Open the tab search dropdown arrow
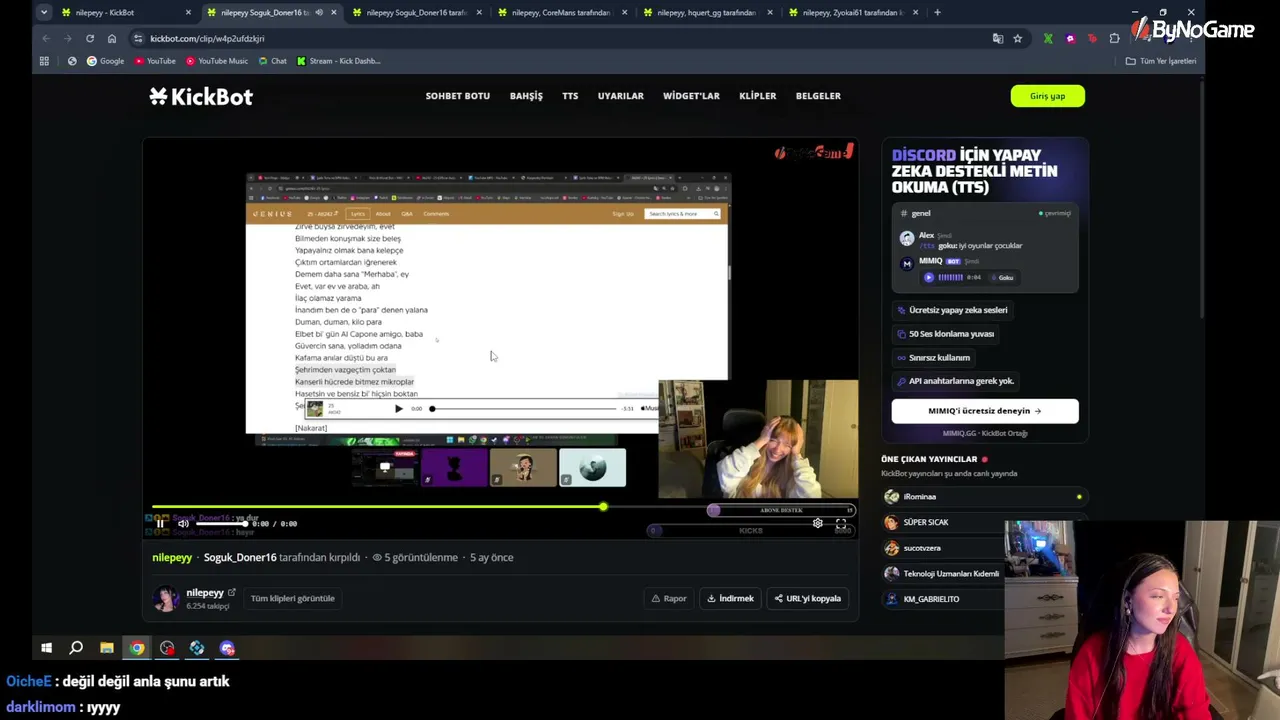Image resolution: width=1280 pixels, height=720 pixels. point(44,12)
